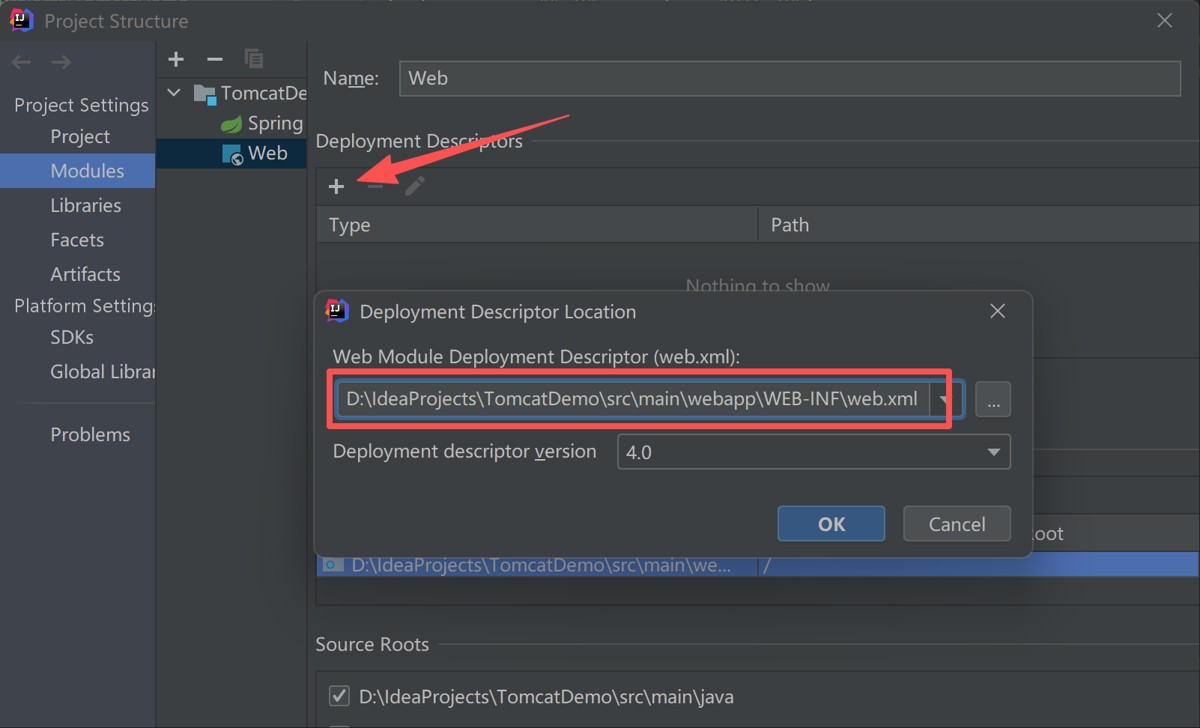Image resolution: width=1200 pixels, height=728 pixels.
Task: Click the copy module icon
Action: [253, 60]
